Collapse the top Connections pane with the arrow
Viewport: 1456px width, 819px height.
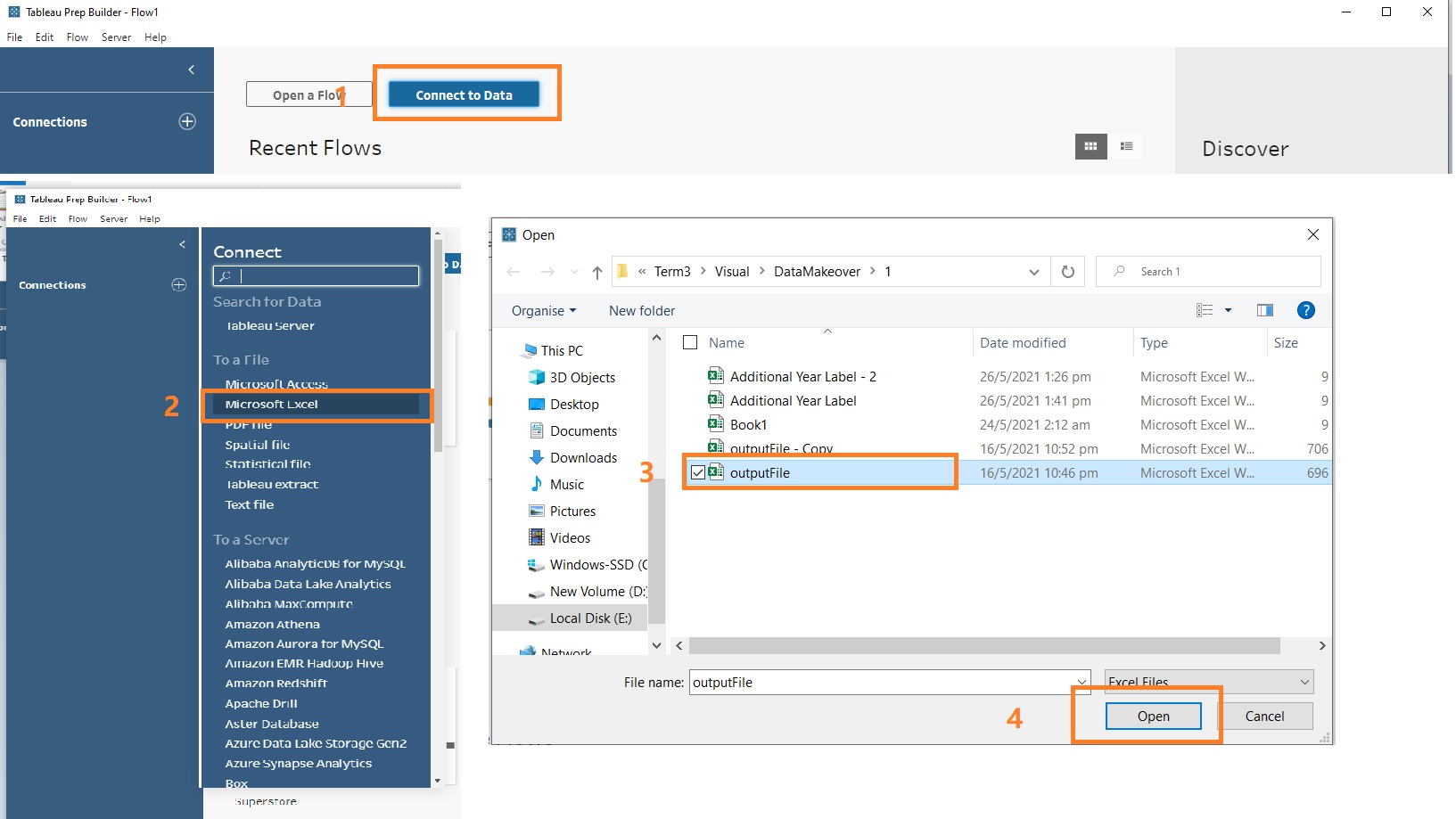(191, 70)
